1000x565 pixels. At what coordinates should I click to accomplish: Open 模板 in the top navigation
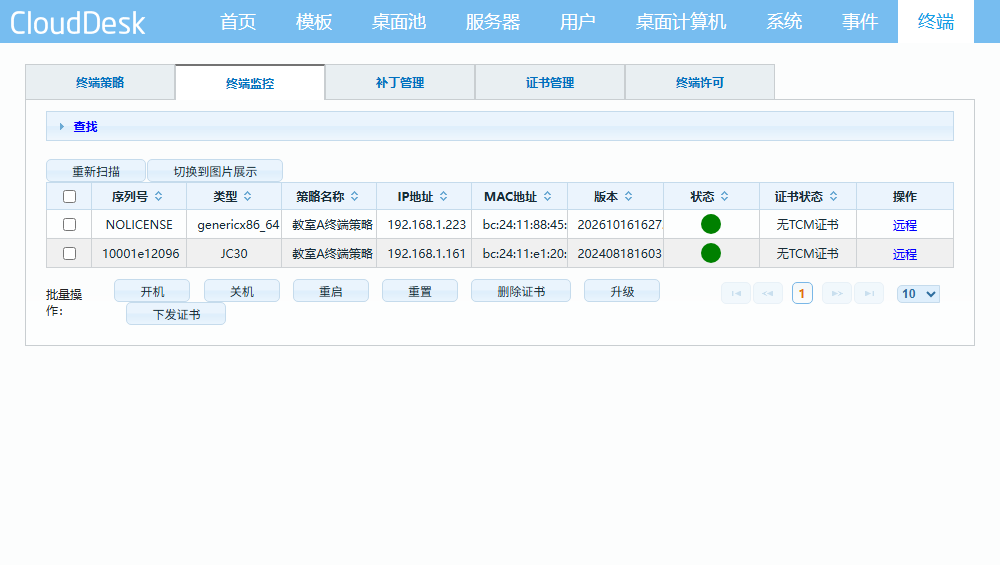[x=314, y=22]
